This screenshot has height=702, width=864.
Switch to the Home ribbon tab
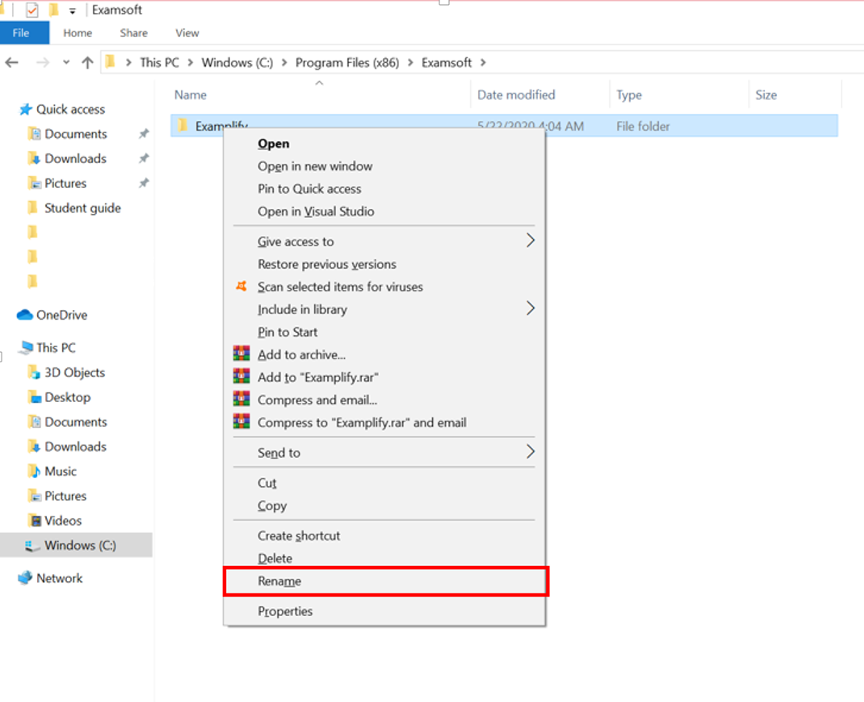(x=78, y=33)
